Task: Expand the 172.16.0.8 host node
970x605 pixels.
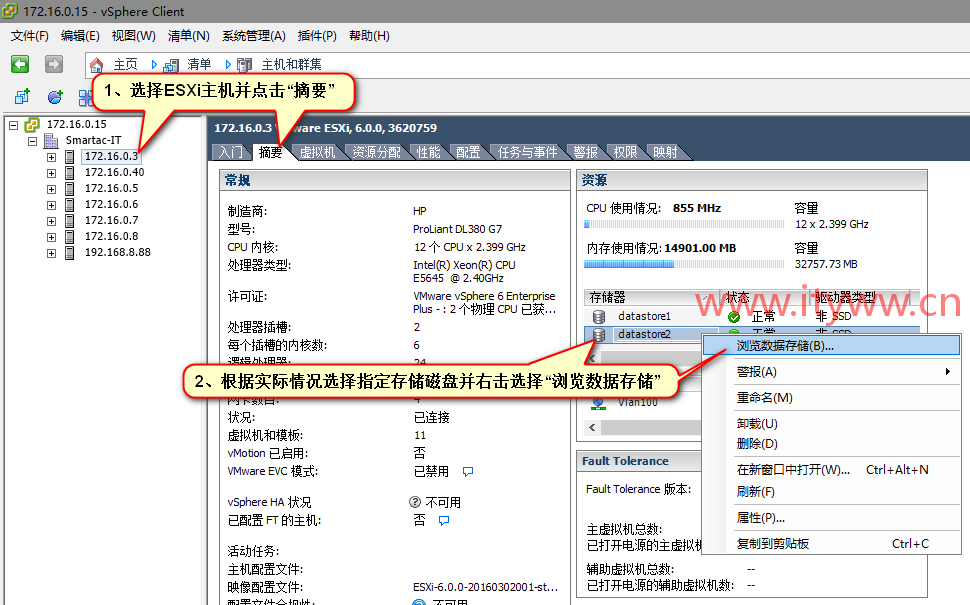Action: pyautogui.click(x=51, y=237)
